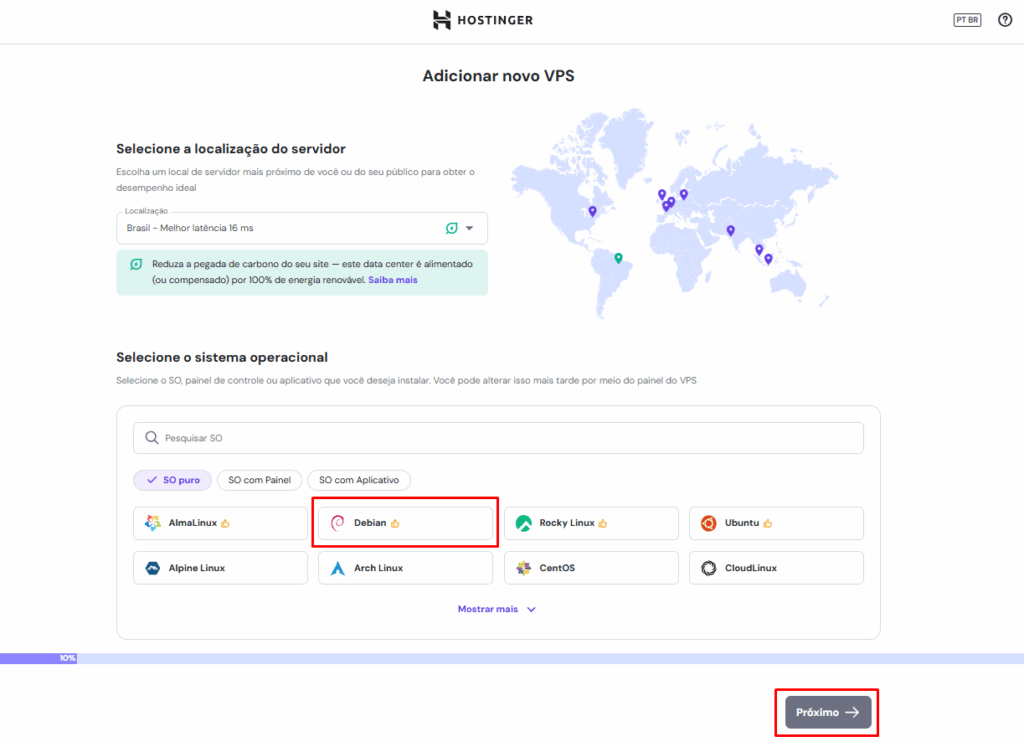Click the green leaf icon in location field
Screen dimensions: 1024x747
pos(451,228)
